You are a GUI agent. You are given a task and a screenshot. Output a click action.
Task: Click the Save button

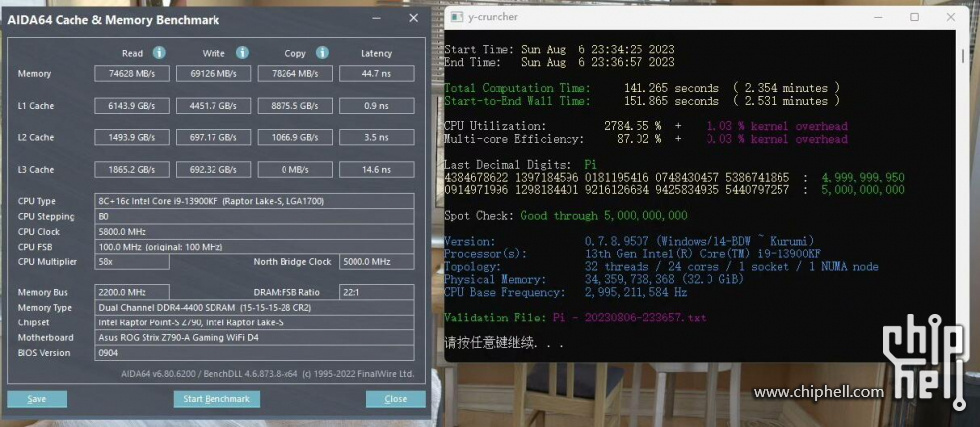pyautogui.click(x=37, y=399)
